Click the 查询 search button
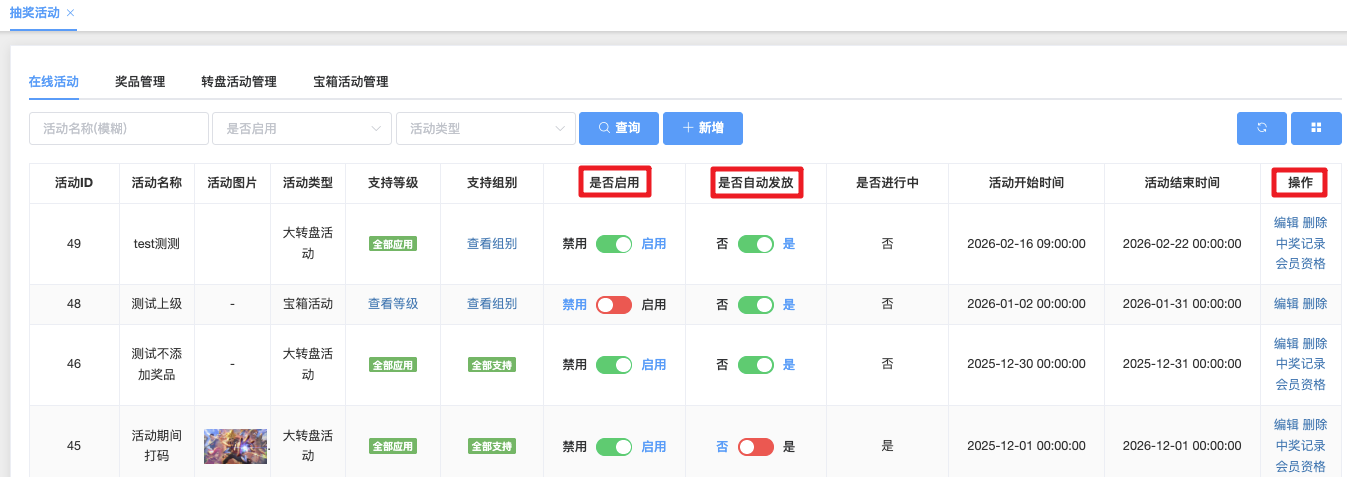1347x477 pixels. tap(619, 128)
